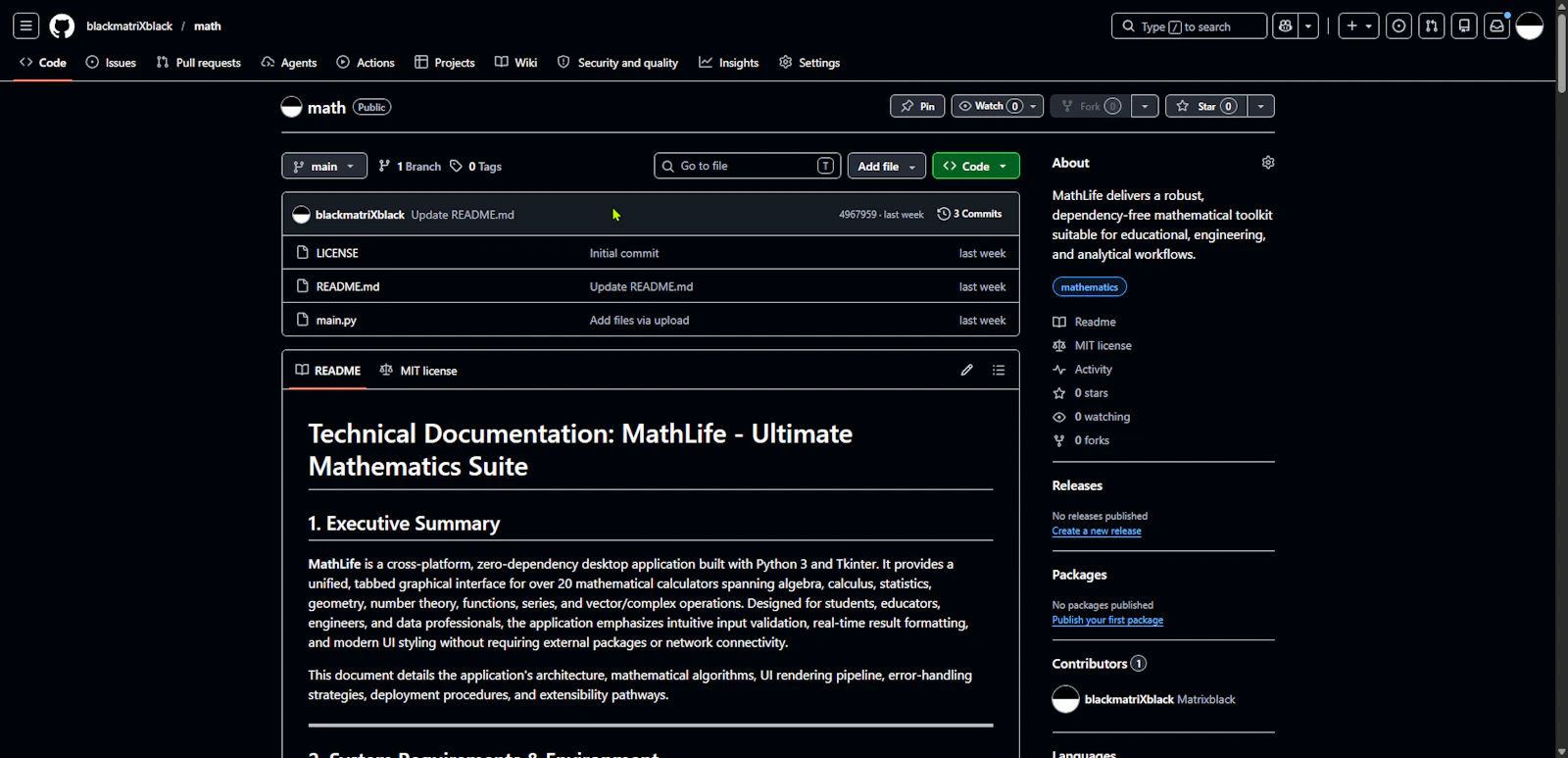Open the Issues icon in top header
Image resolution: width=1568 pixels, height=758 pixels.
pos(1399,26)
